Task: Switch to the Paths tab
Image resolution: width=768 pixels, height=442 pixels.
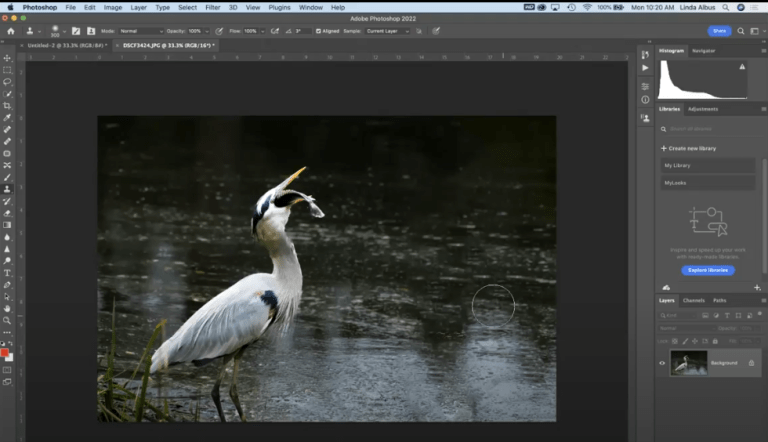Action: click(x=720, y=300)
